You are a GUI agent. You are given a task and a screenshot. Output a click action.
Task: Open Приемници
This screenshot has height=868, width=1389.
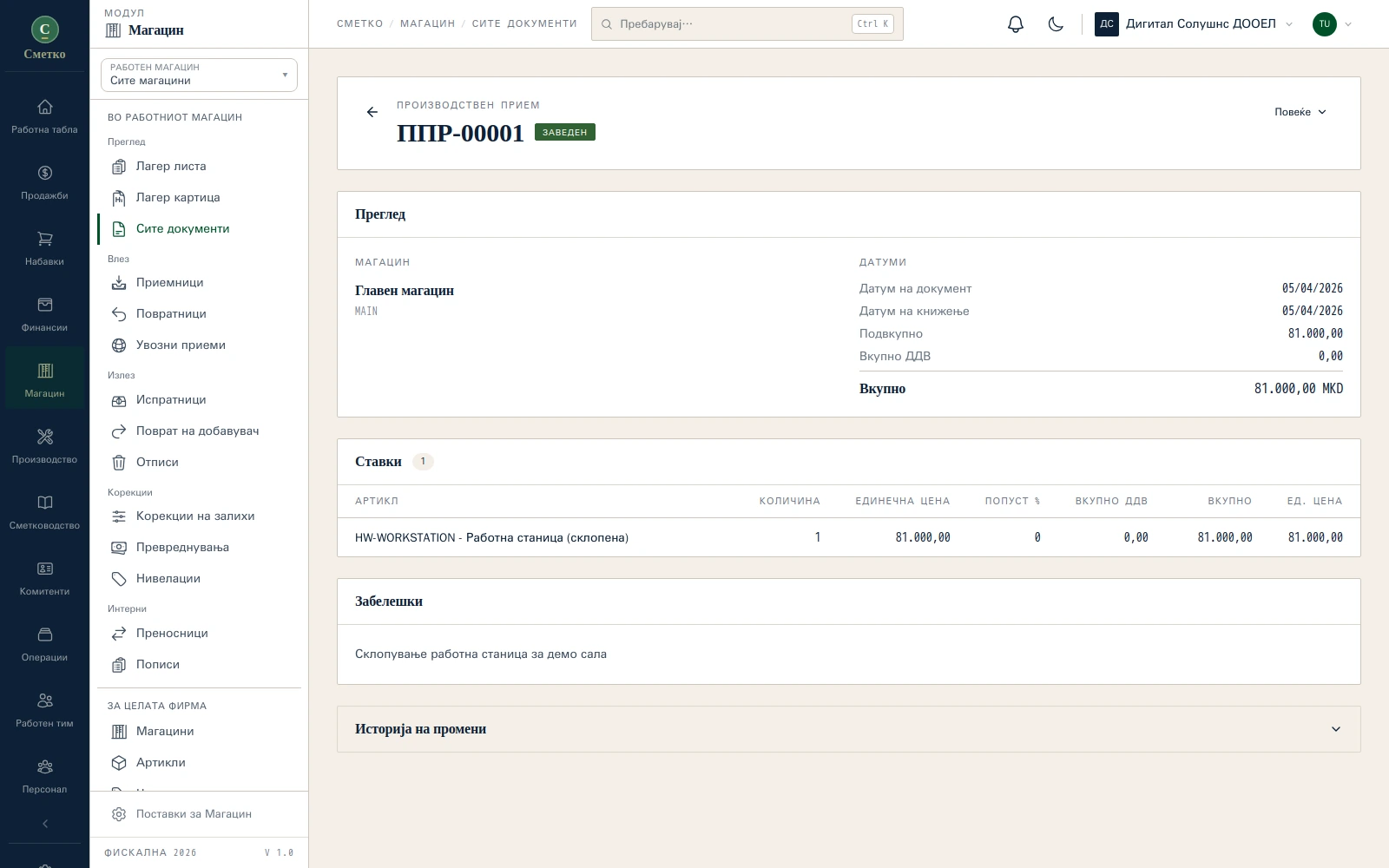click(x=199, y=283)
